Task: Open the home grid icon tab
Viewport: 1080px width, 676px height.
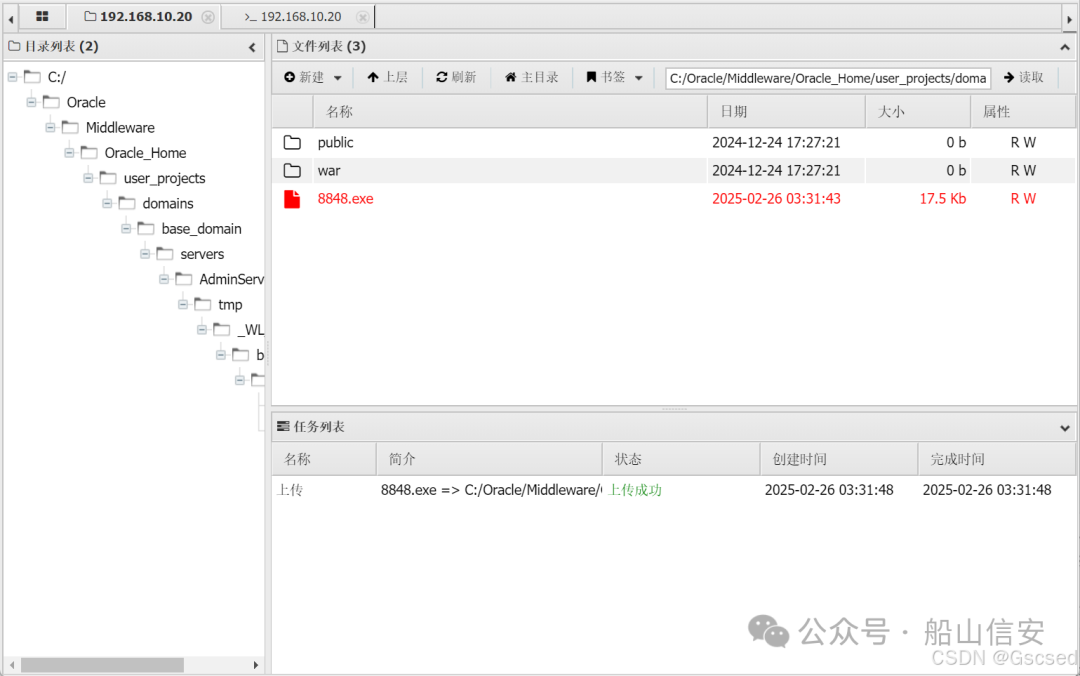Action: [x=42, y=17]
